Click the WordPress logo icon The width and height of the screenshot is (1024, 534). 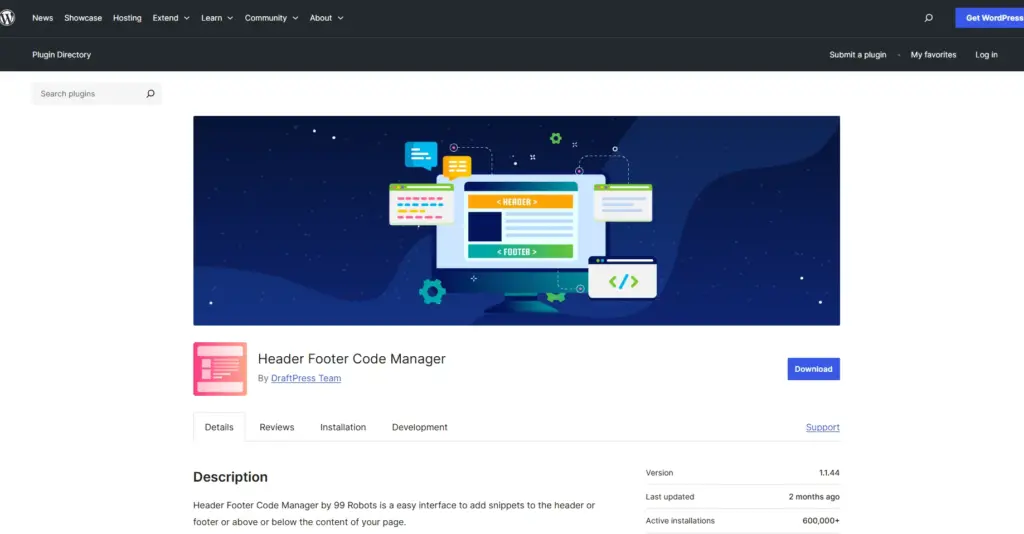click(x=8, y=18)
